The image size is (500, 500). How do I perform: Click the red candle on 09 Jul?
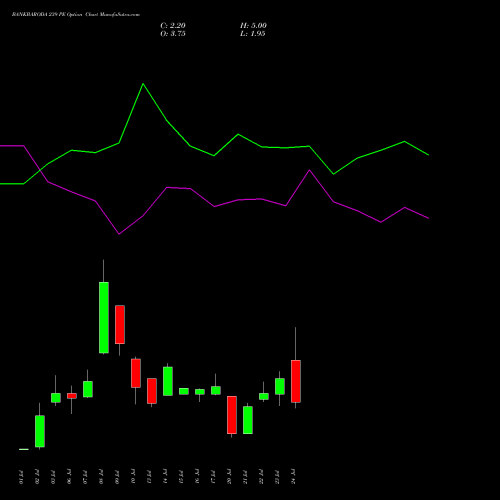pyautogui.click(x=120, y=324)
